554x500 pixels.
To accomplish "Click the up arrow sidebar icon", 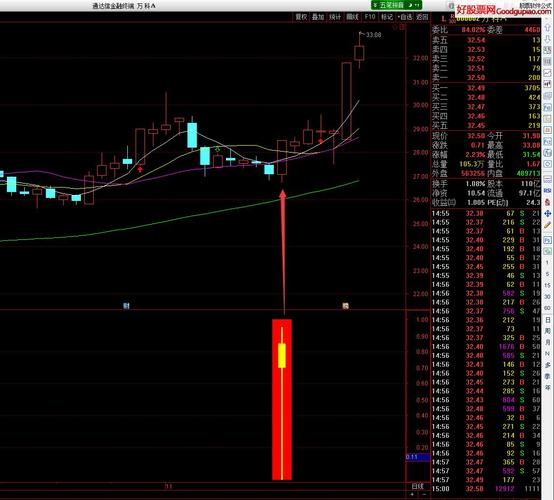I will pos(548,28).
